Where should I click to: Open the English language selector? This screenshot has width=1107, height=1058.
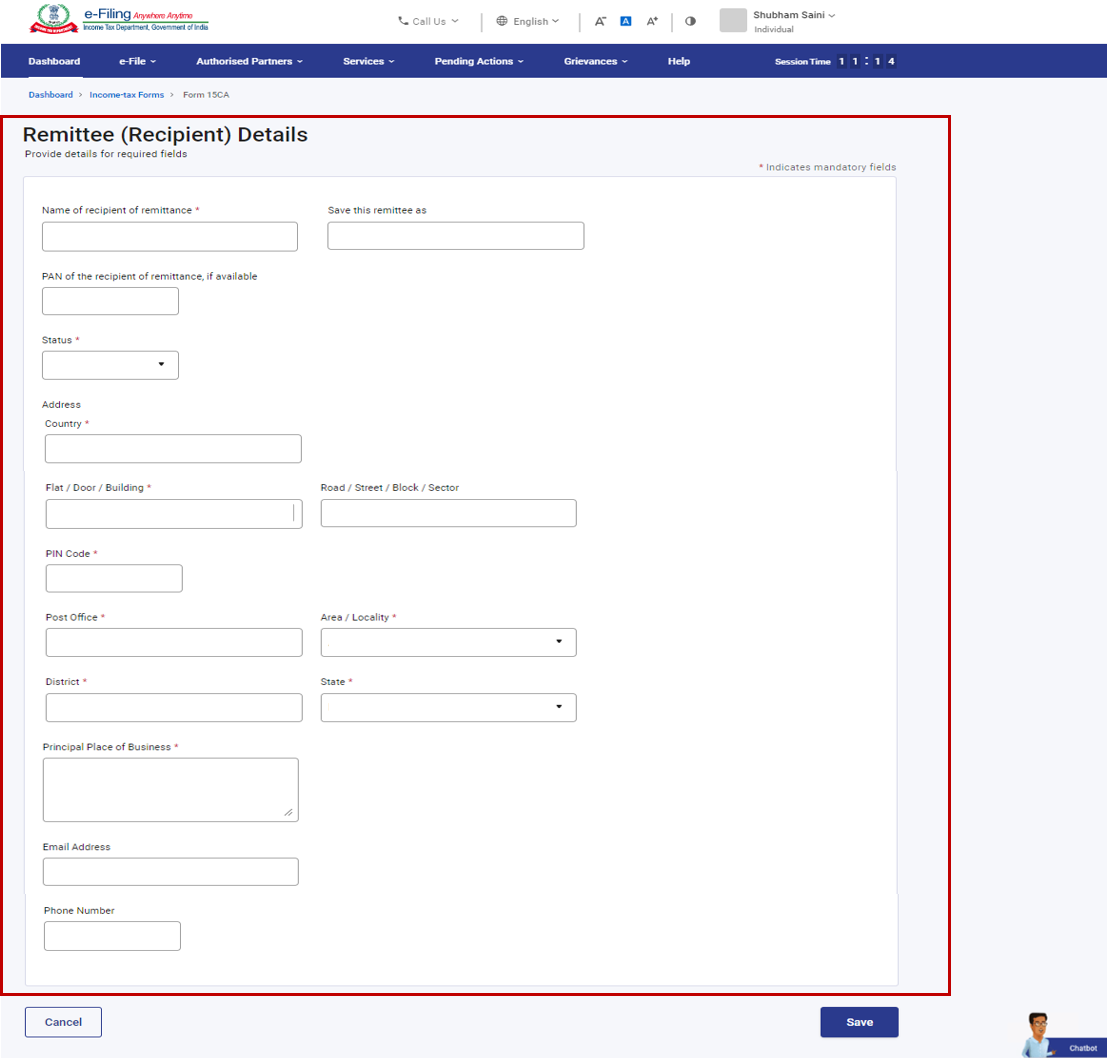pyautogui.click(x=529, y=21)
